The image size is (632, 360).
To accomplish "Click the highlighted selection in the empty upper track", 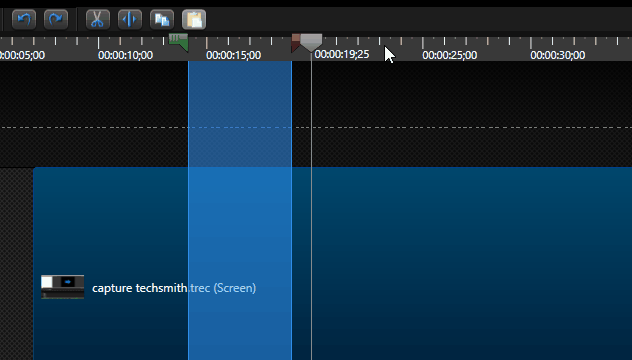I will point(240,114).
